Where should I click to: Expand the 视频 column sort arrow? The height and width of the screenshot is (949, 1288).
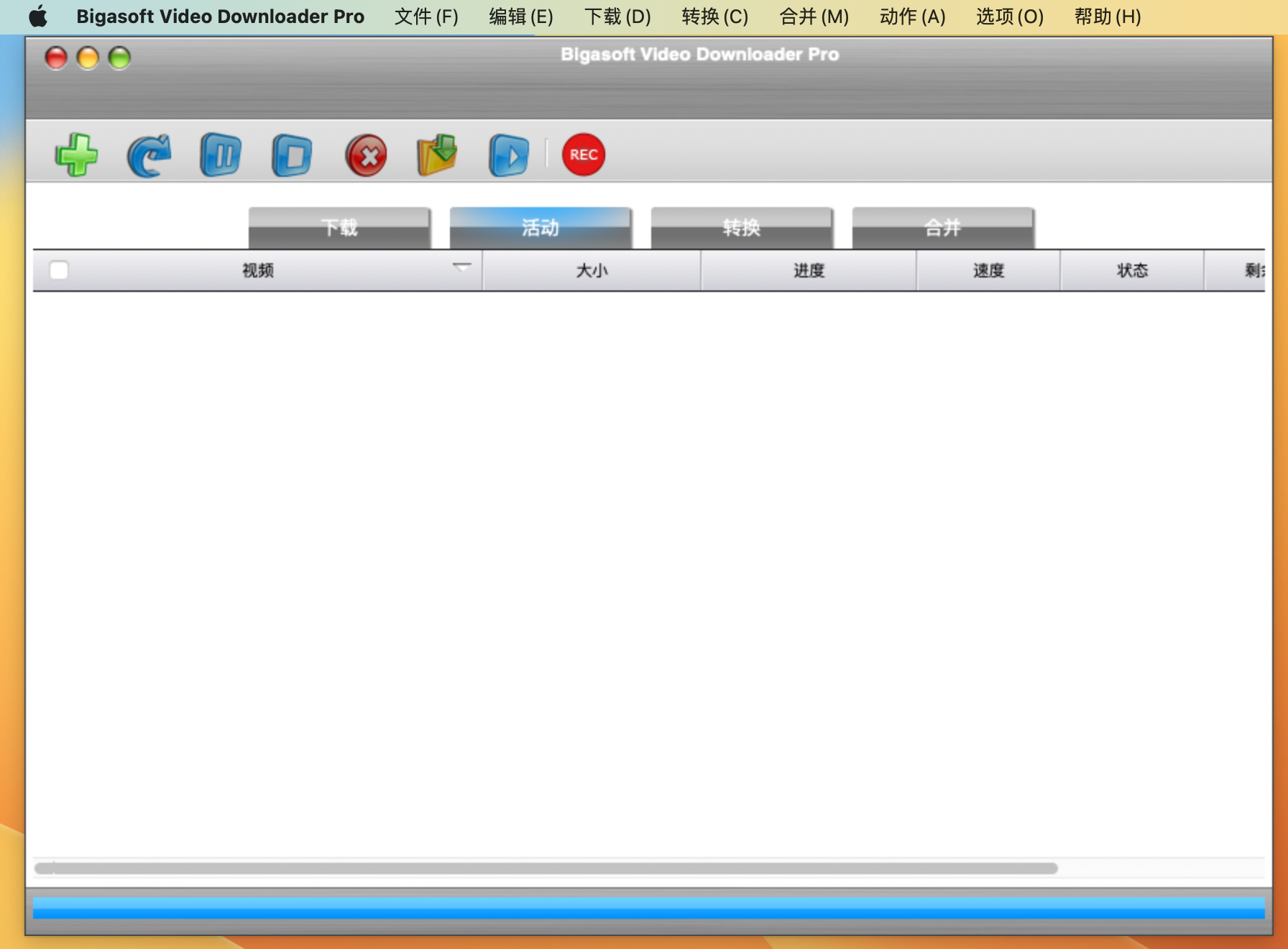(461, 267)
